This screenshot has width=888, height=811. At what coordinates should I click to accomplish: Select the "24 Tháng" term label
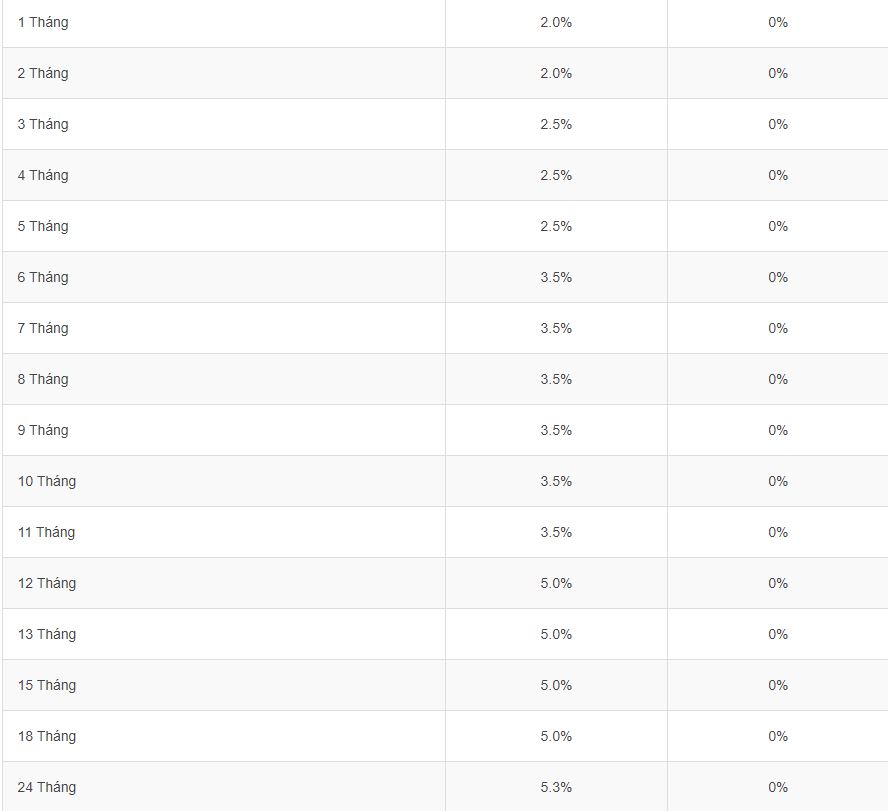(x=46, y=787)
